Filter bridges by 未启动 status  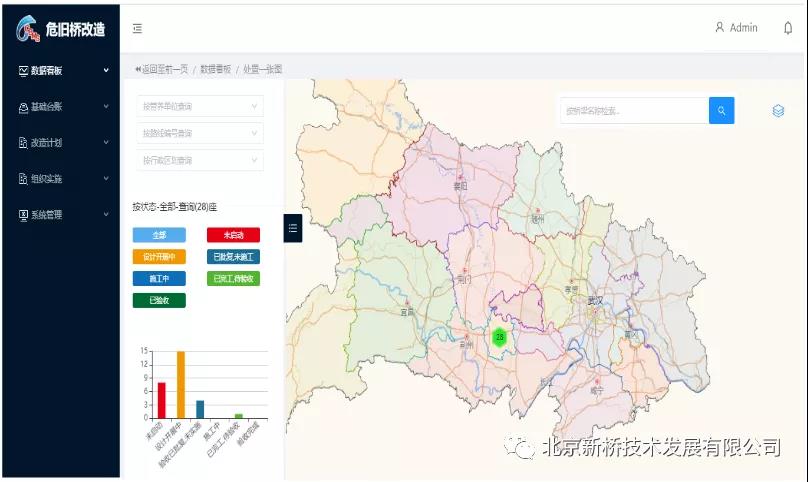pyautogui.click(x=233, y=235)
